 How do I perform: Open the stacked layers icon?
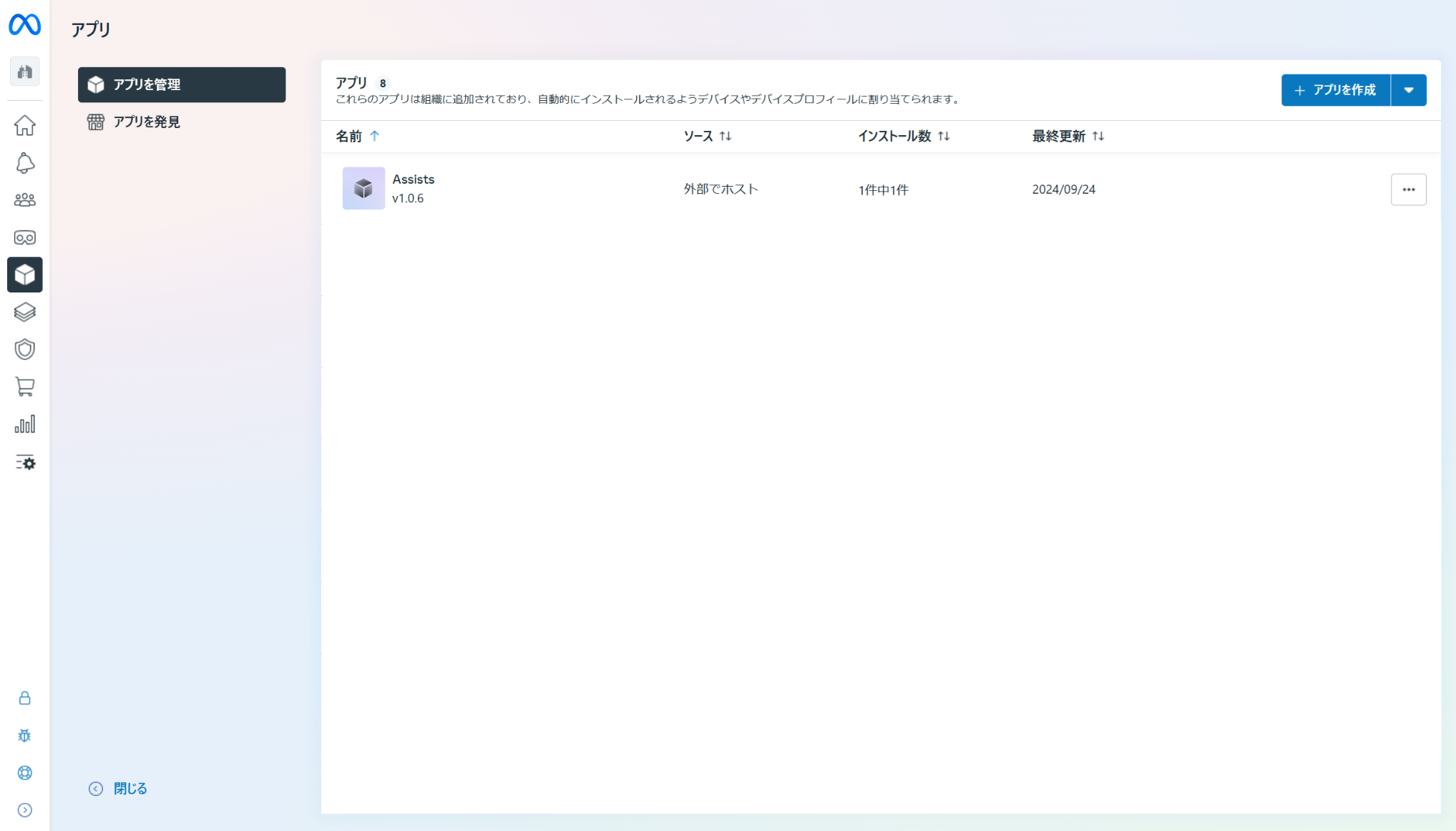pos(25,313)
